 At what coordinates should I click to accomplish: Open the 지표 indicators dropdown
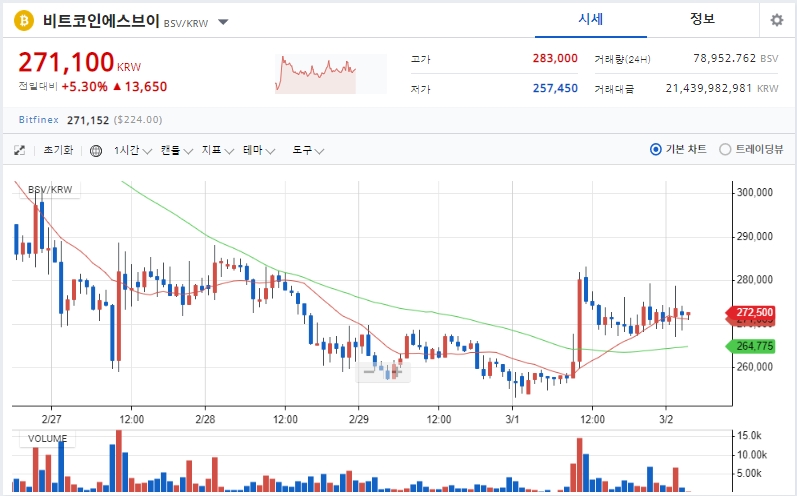[217, 150]
